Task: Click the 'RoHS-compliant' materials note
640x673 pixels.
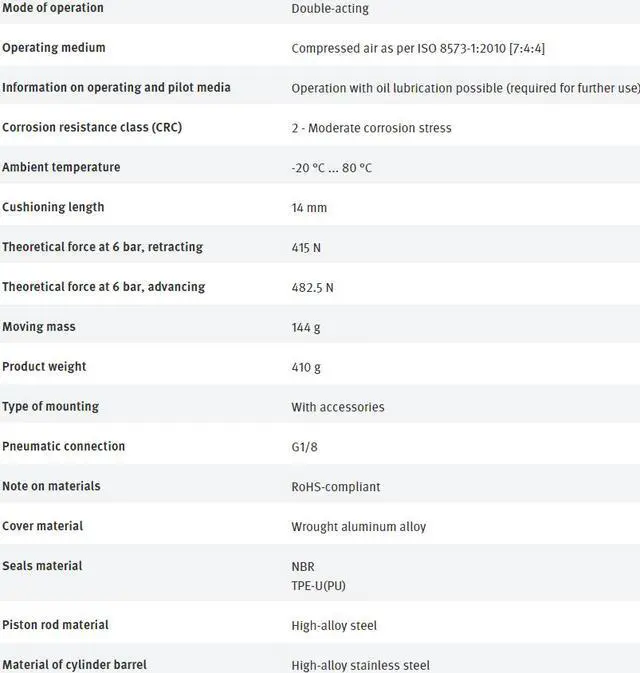Action: click(x=336, y=487)
